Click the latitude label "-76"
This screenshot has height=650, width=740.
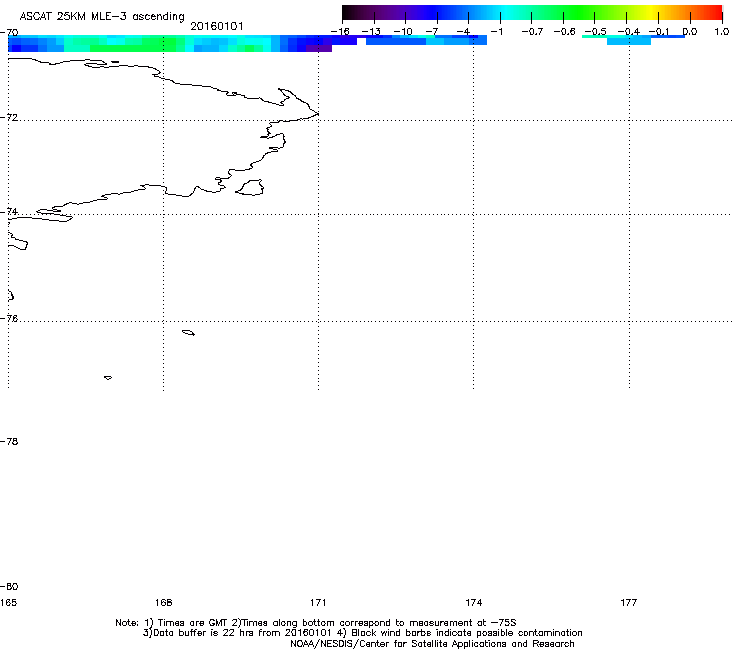(9, 319)
